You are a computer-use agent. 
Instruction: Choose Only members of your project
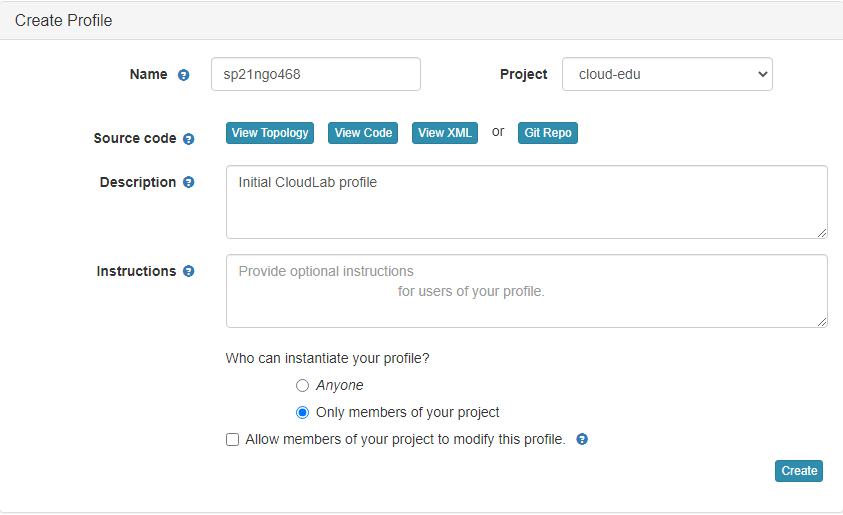pos(302,413)
